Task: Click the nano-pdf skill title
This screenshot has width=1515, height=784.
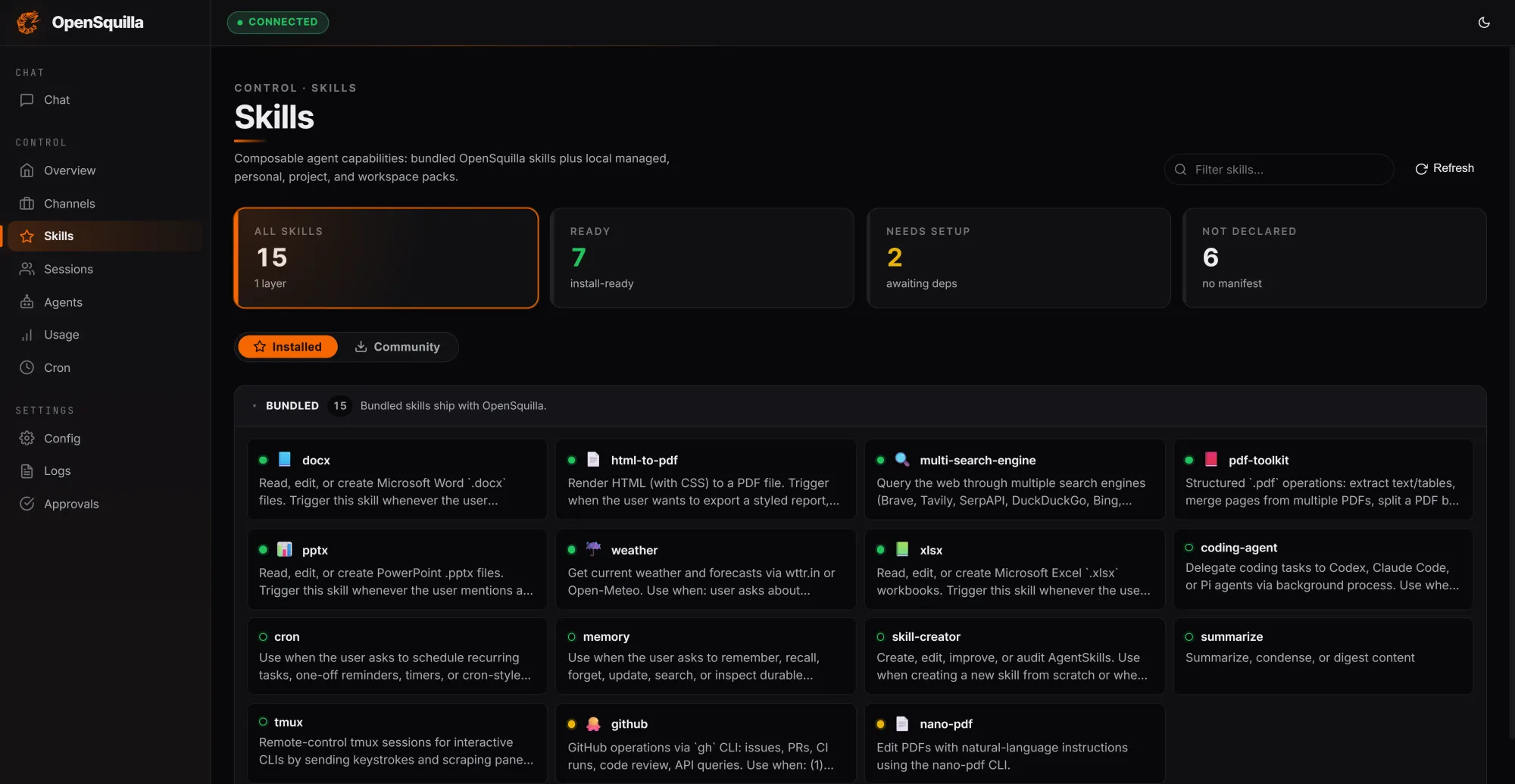Action: click(946, 724)
